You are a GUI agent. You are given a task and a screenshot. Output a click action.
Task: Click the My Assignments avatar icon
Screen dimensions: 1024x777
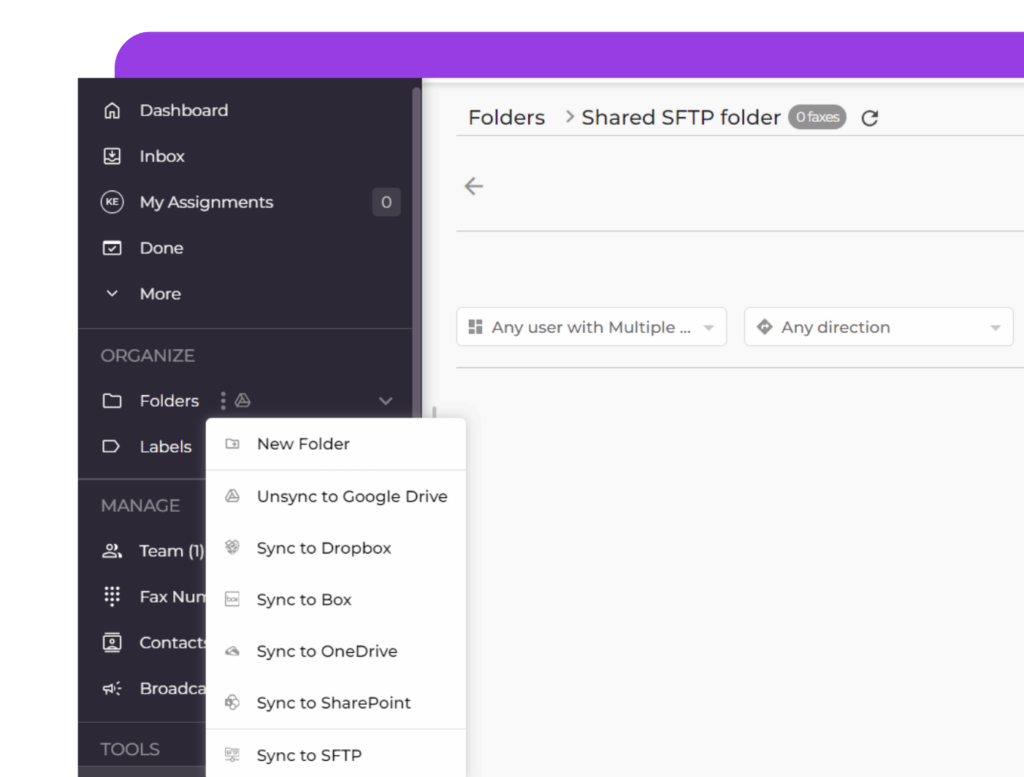click(x=113, y=202)
